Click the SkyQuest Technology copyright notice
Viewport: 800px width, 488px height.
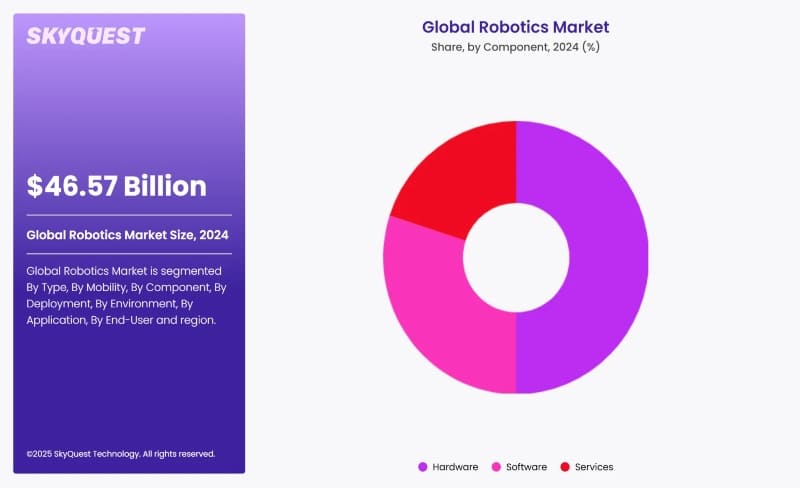121,453
